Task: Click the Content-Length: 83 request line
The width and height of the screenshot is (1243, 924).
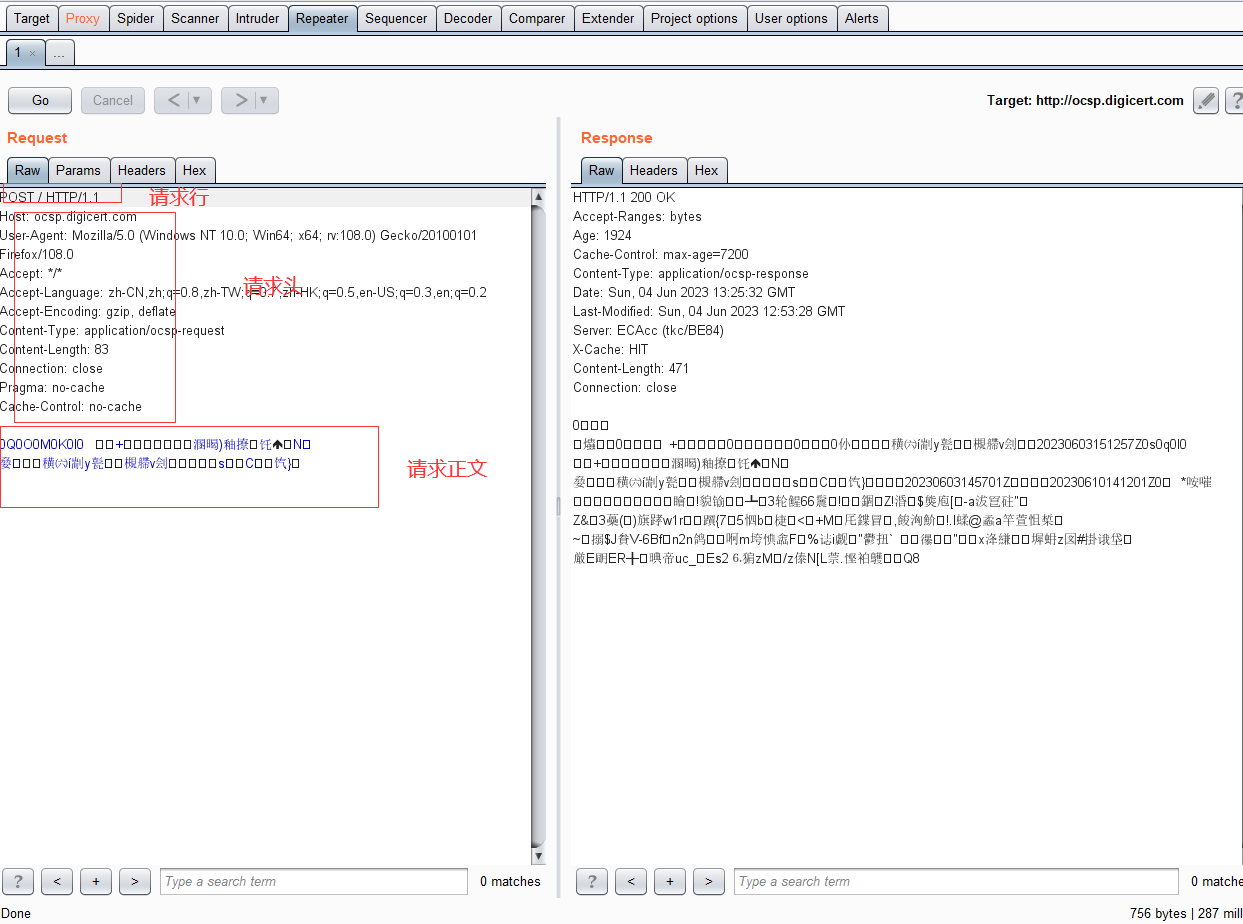Action: 54,349
